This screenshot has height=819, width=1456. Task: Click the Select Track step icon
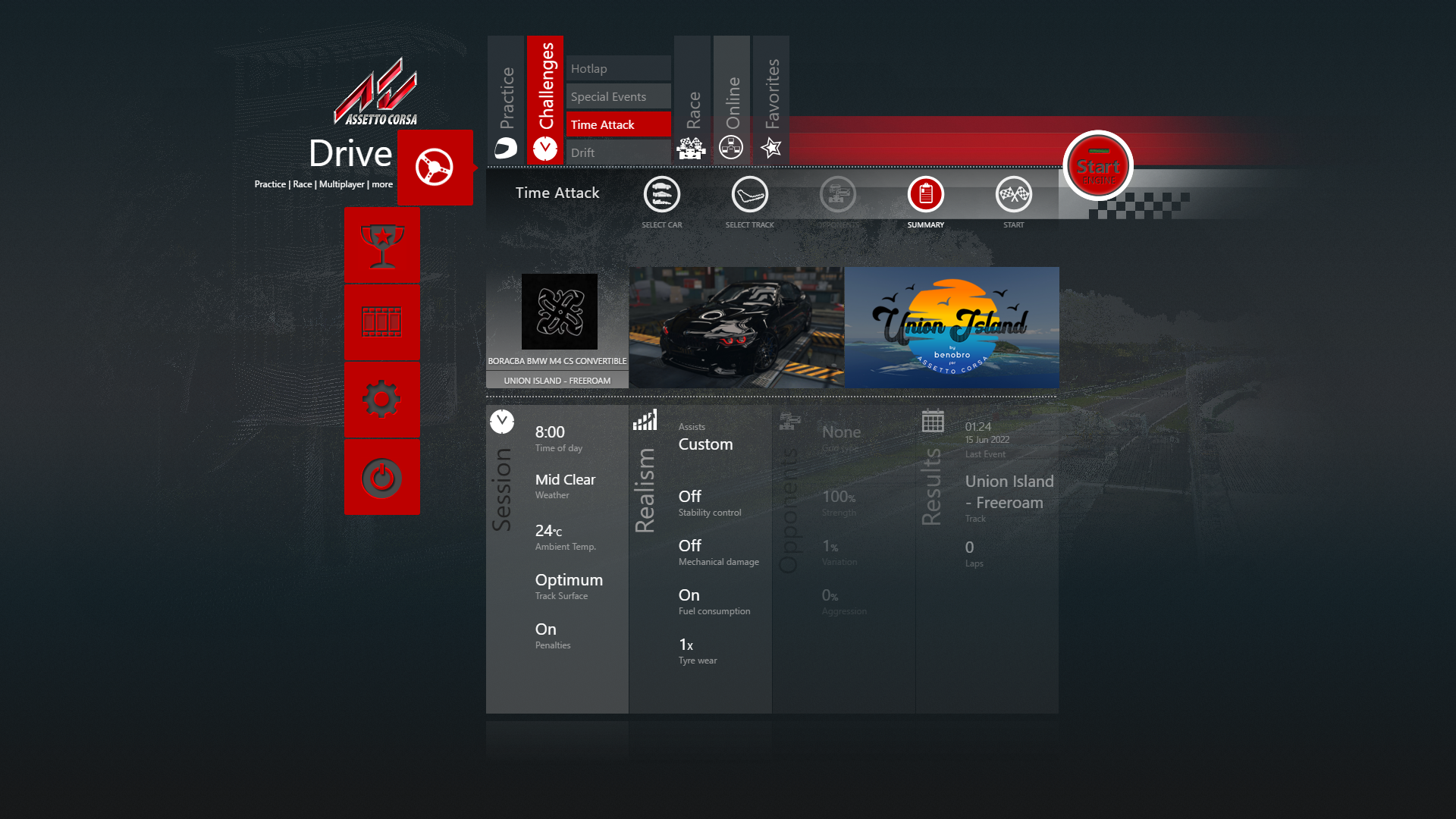click(x=749, y=196)
